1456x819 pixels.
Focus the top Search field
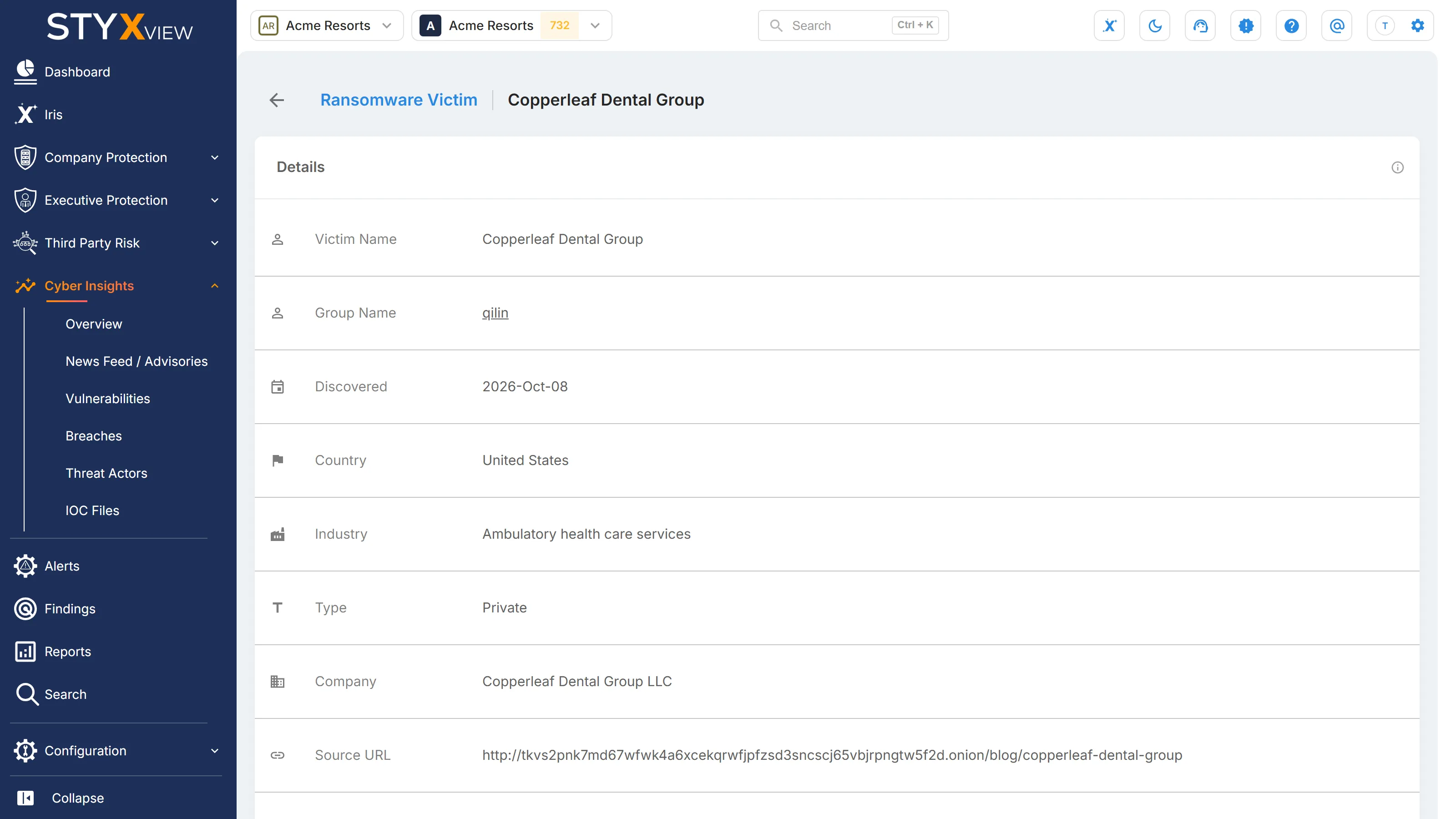click(853, 25)
